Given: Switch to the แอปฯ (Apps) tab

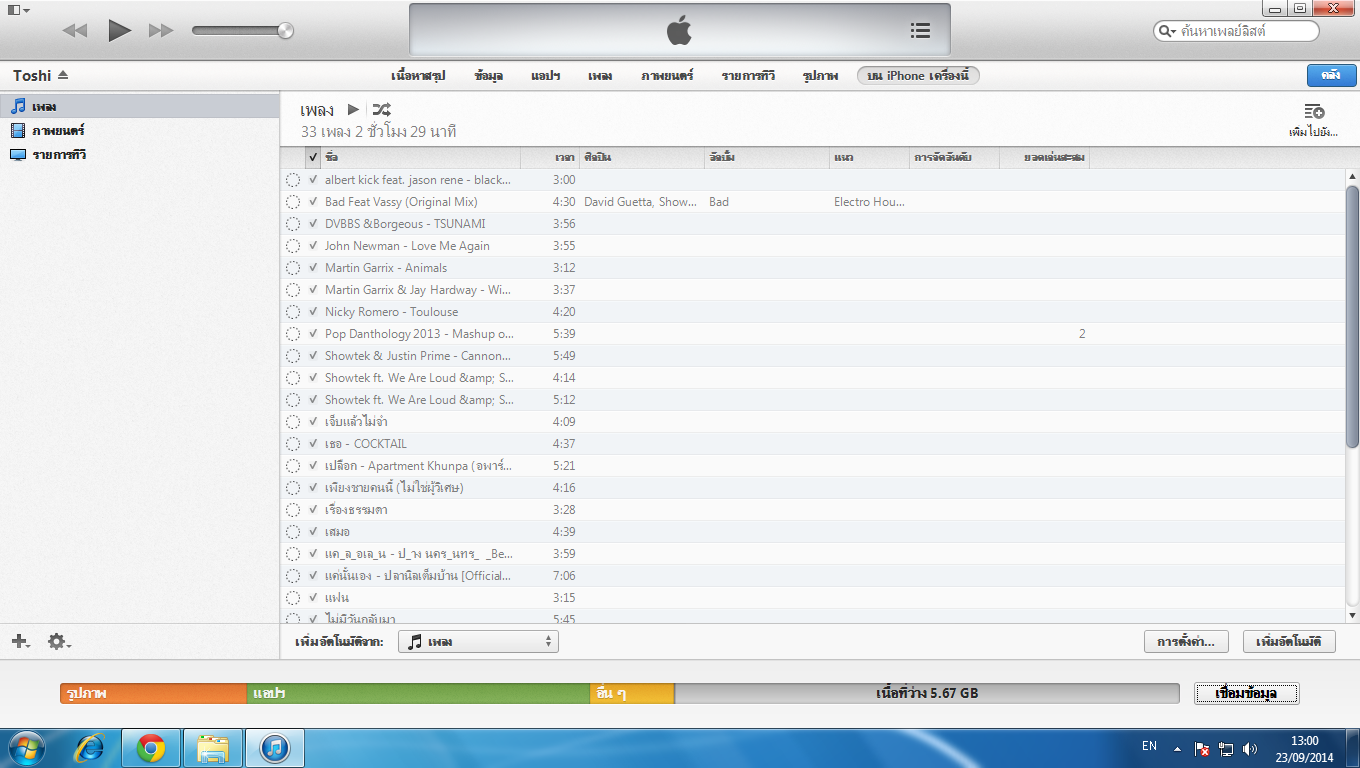Looking at the screenshot, I should [x=545, y=76].
